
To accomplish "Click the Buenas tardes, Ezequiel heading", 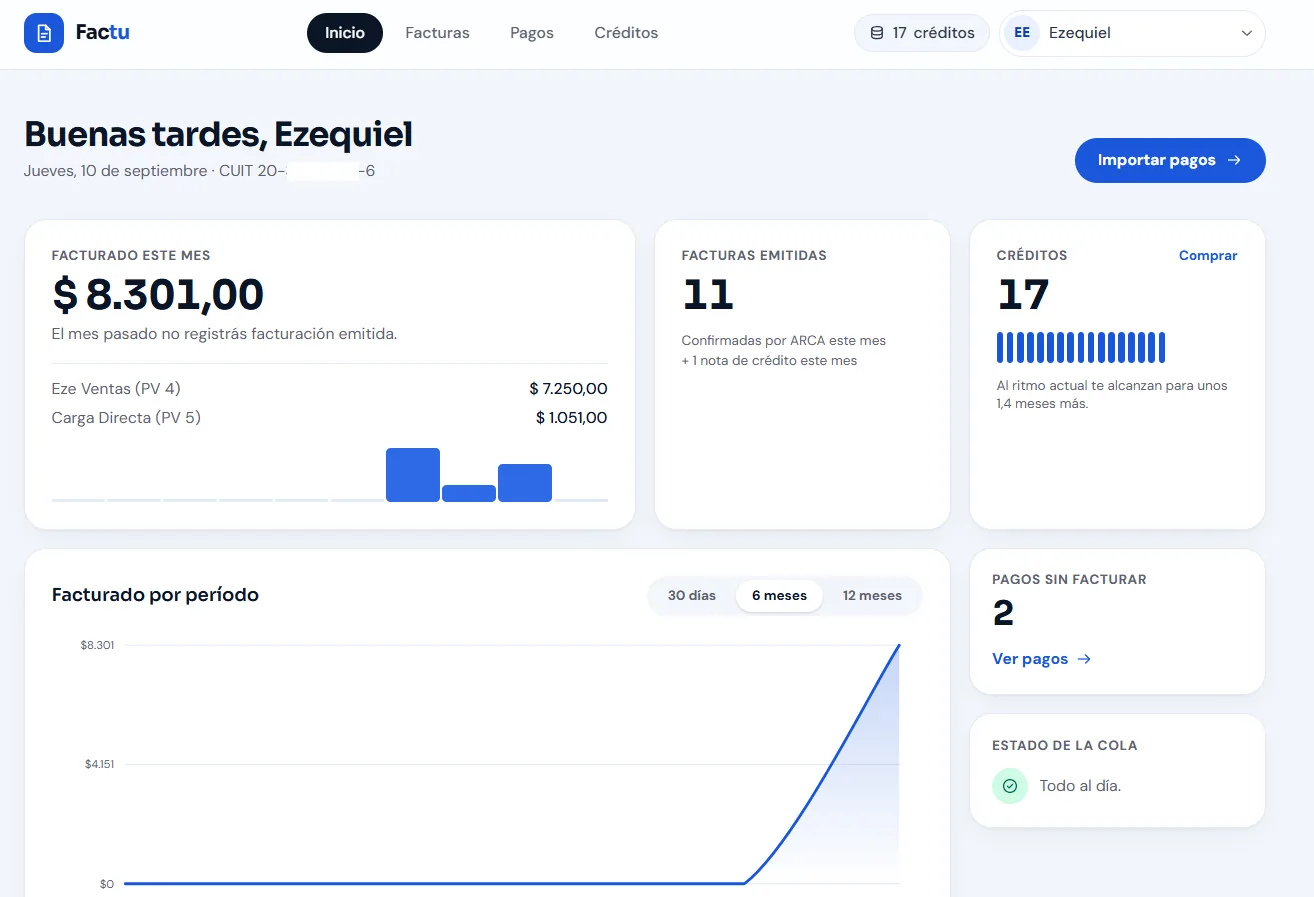I will (x=218, y=134).
